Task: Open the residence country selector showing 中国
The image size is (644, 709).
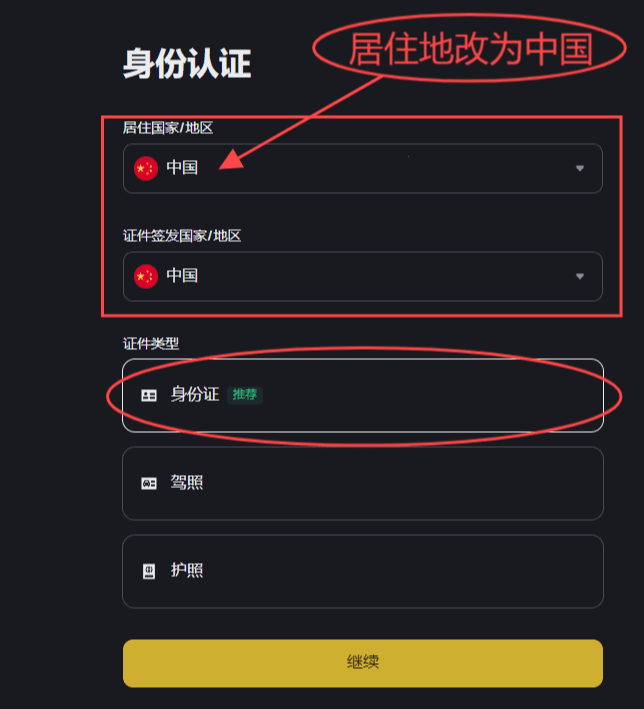Action: (363, 168)
